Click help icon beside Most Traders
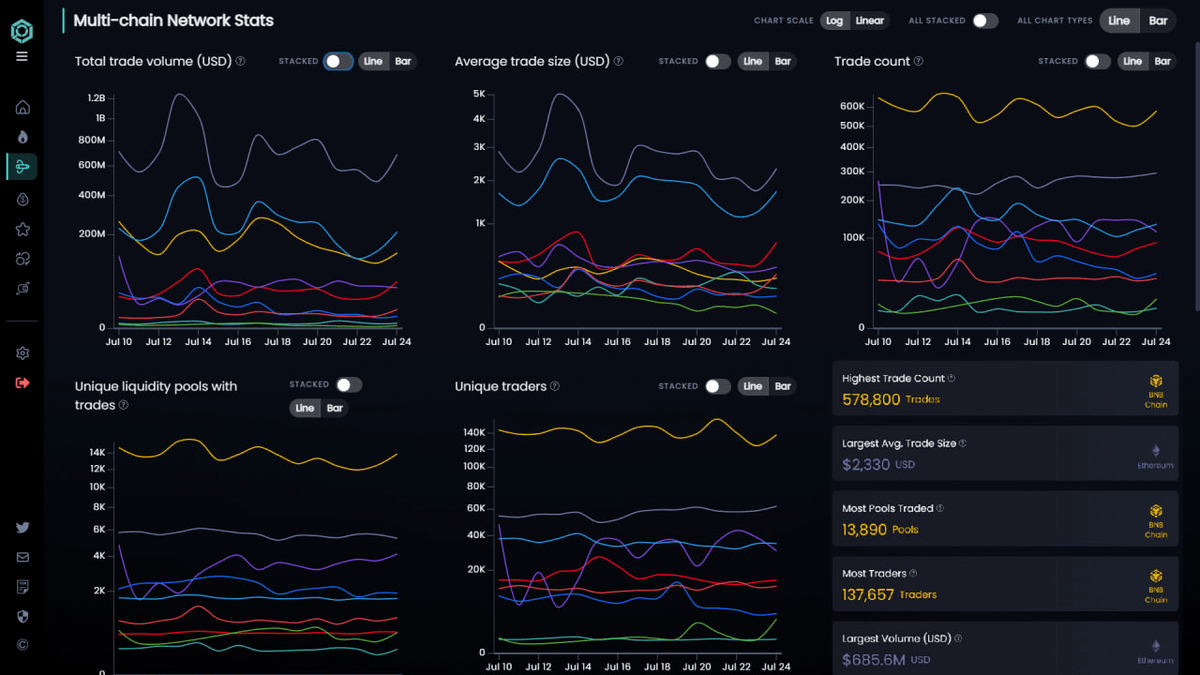Image resolution: width=1200 pixels, height=675 pixels. 913,573
